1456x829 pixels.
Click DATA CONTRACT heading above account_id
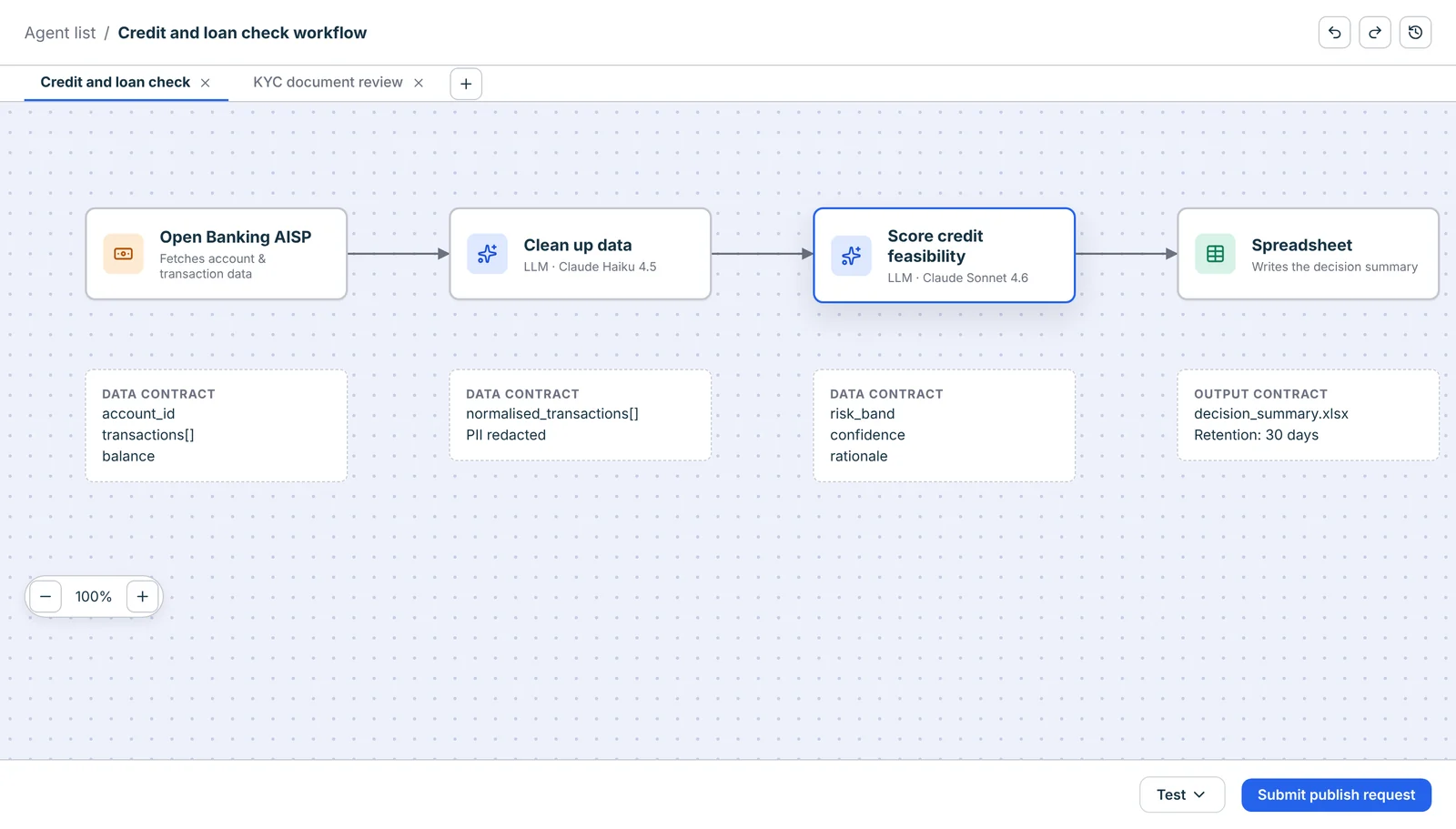coord(158,394)
